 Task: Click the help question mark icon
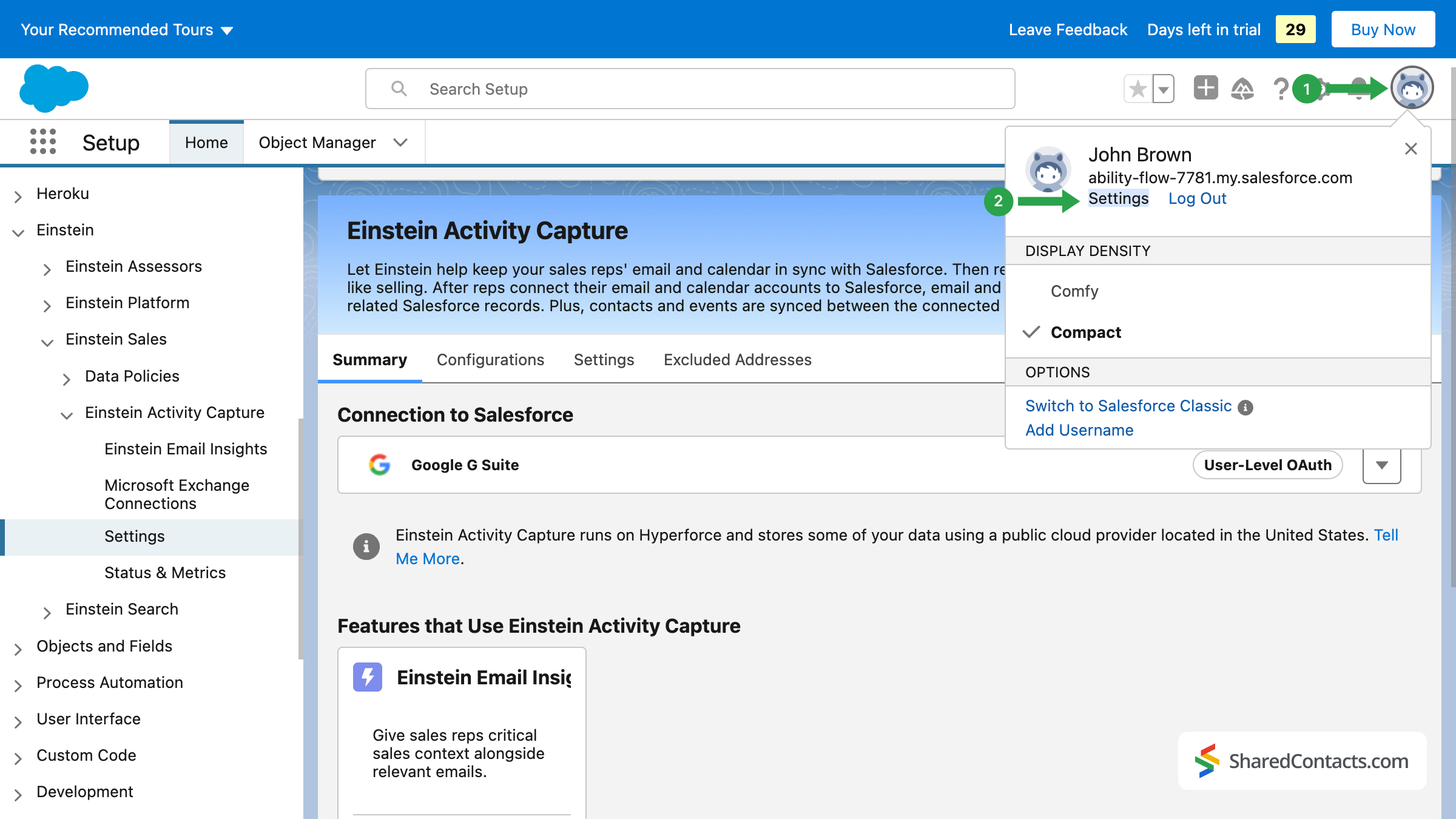(x=1281, y=89)
